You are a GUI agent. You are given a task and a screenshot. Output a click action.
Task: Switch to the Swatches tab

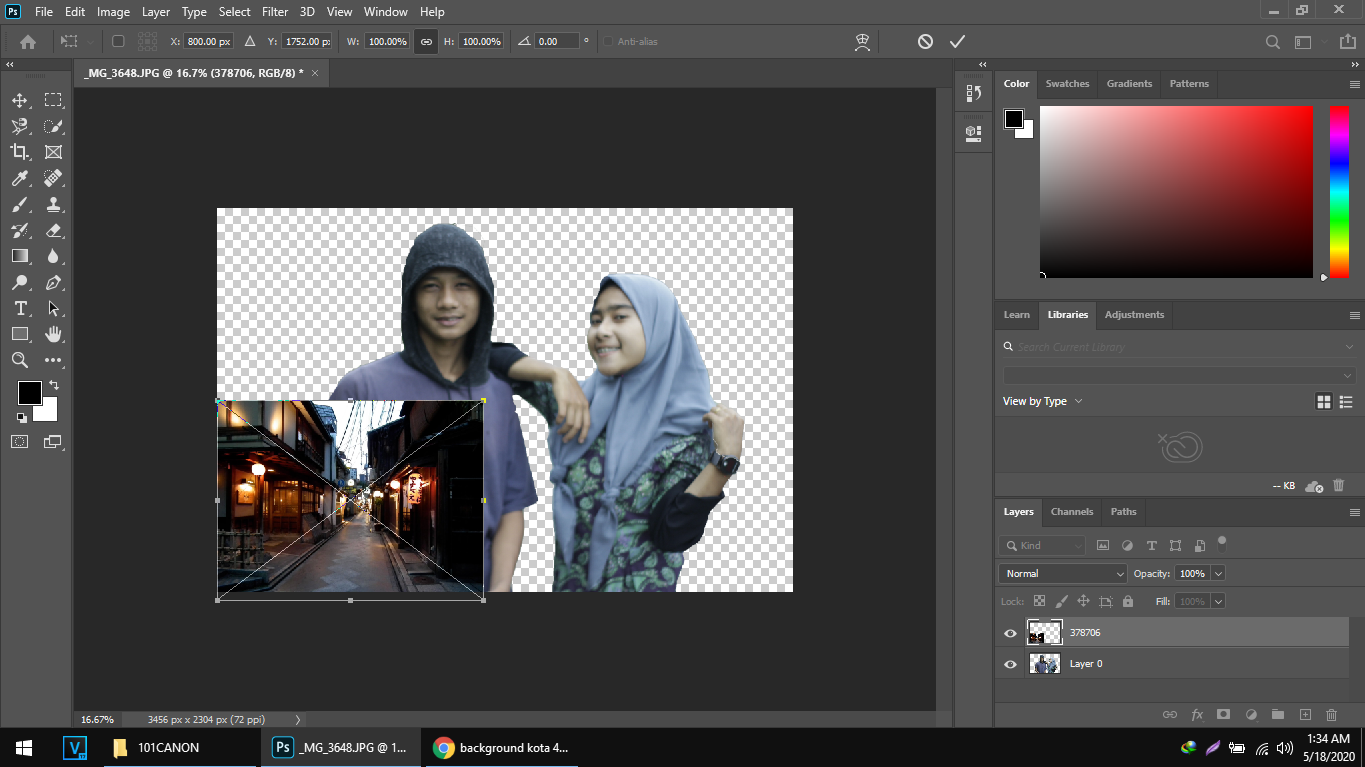point(1067,84)
